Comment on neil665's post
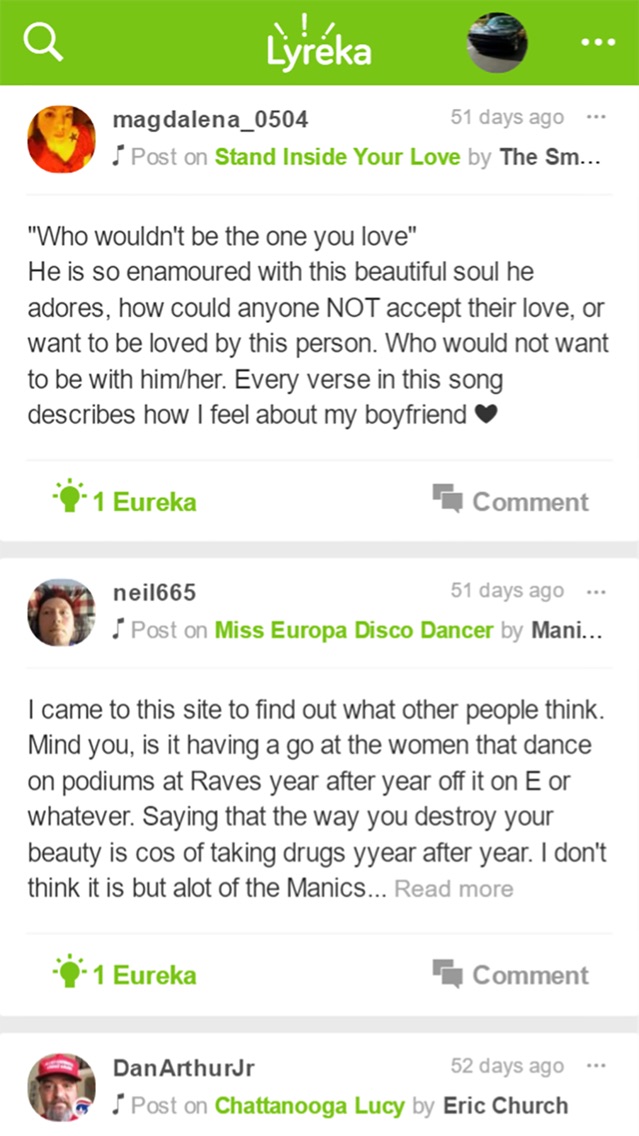Viewport: 639px width, 1136px height. click(x=511, y=974)
